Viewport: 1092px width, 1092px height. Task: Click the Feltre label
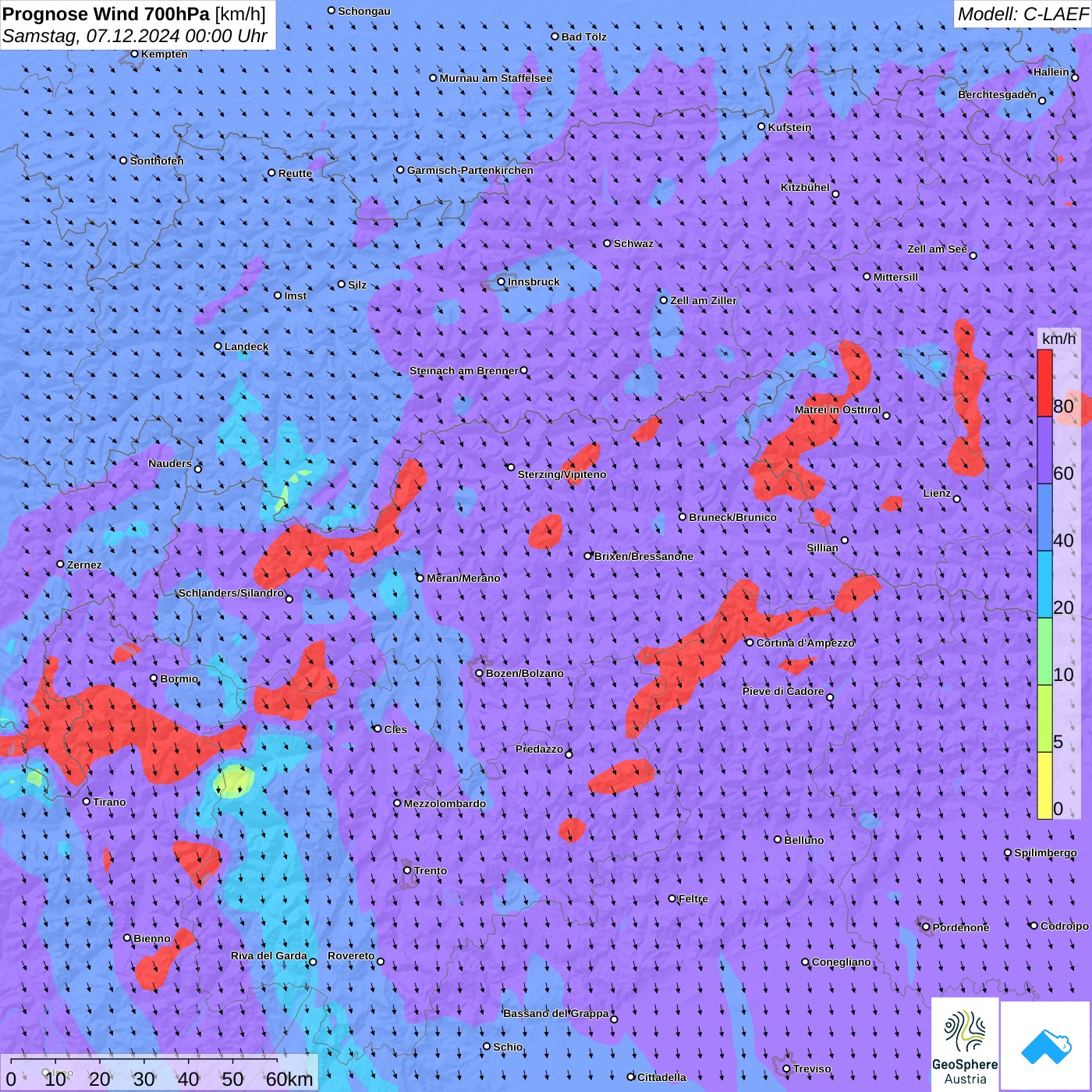tap(693, 899)
